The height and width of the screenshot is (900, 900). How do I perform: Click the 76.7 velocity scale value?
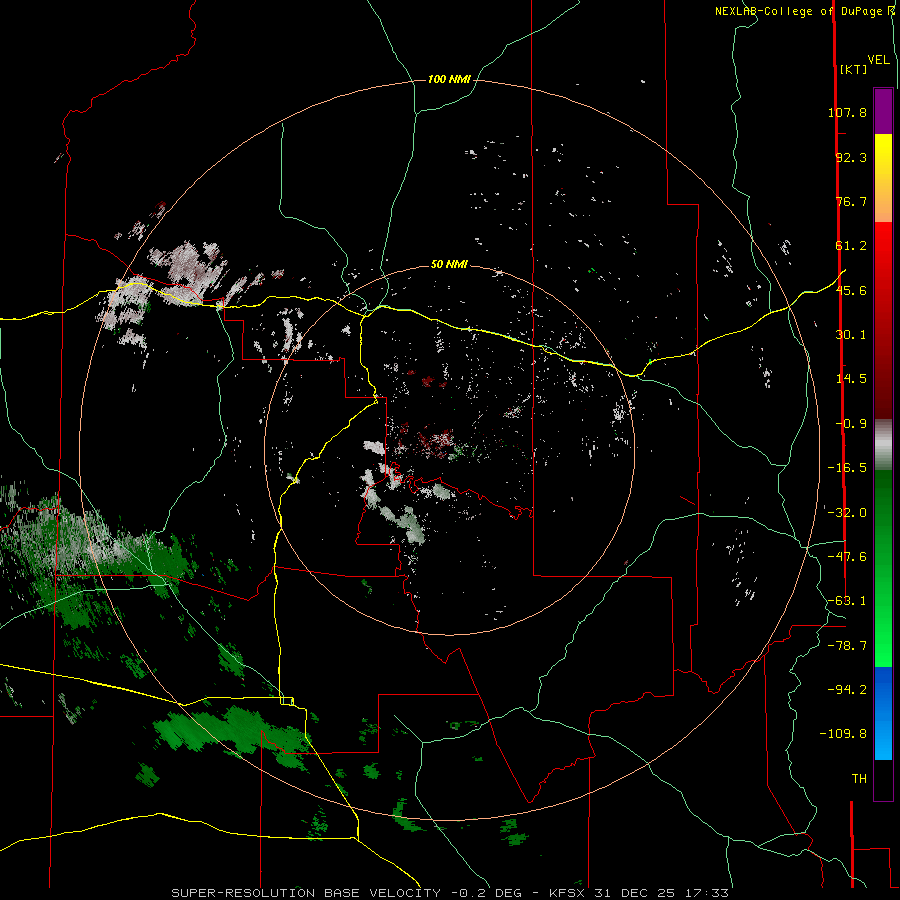[x=851, y=201]
